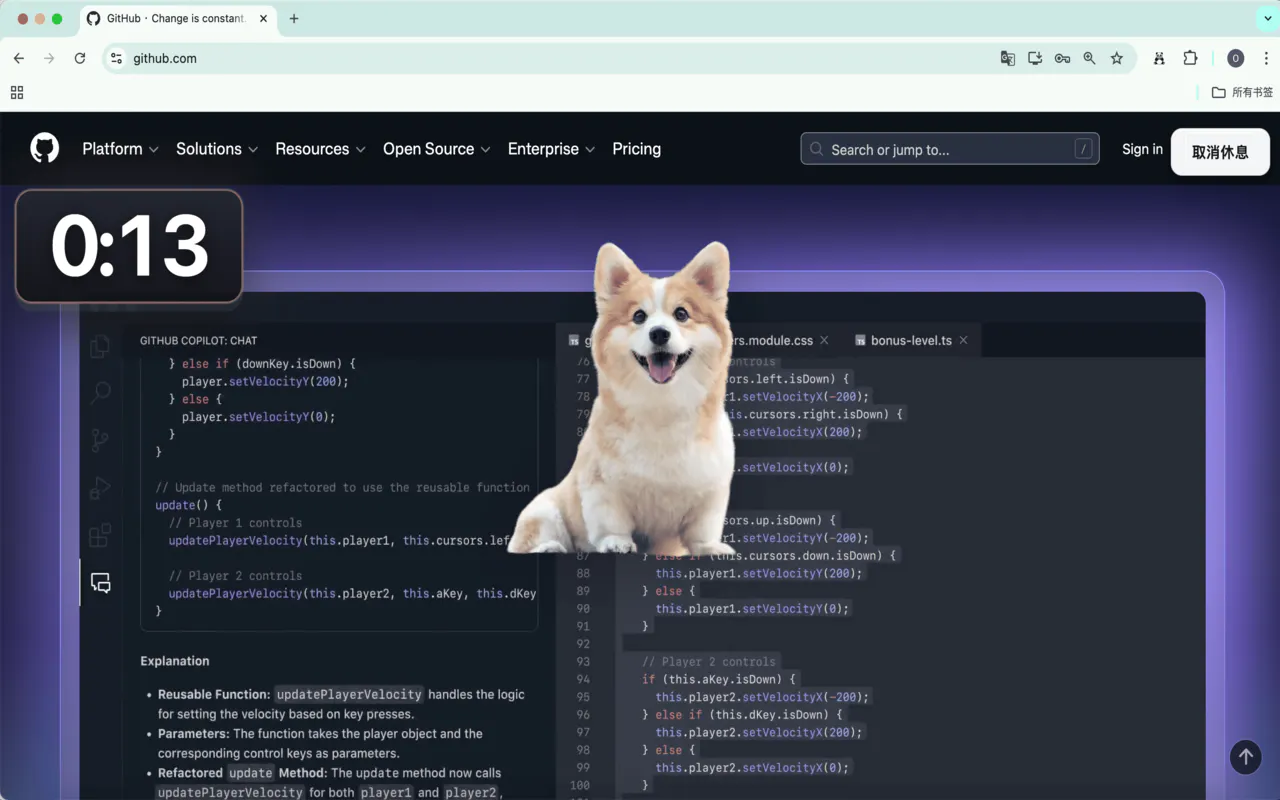The width and height of the screenshot is (1280, 800).
Task: Open the apps grid in bookmarks bar
Action: click(x=17, y=92)
